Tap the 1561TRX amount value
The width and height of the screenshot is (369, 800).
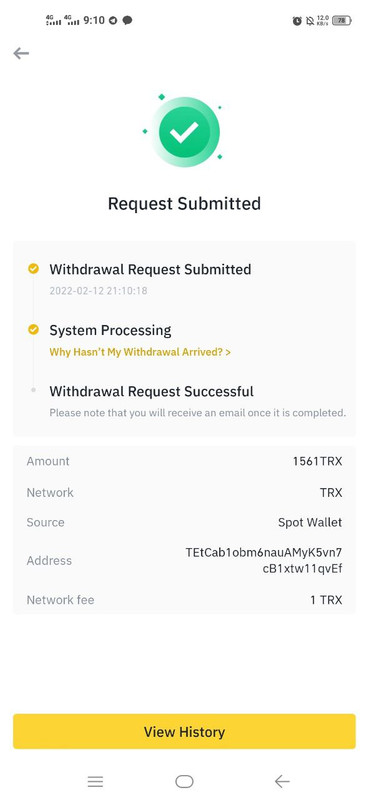317,461
